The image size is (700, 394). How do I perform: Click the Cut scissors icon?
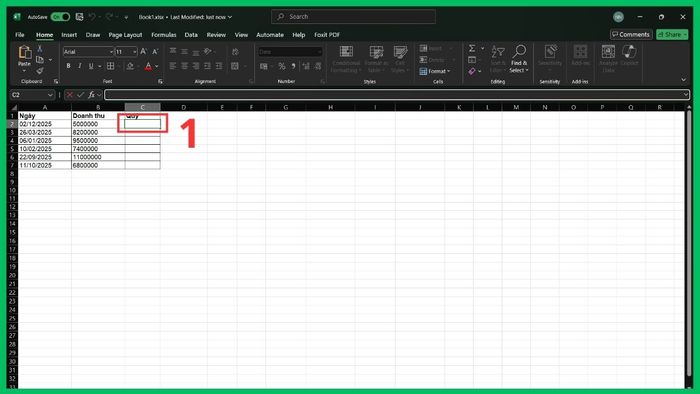[x=40, y=49]
